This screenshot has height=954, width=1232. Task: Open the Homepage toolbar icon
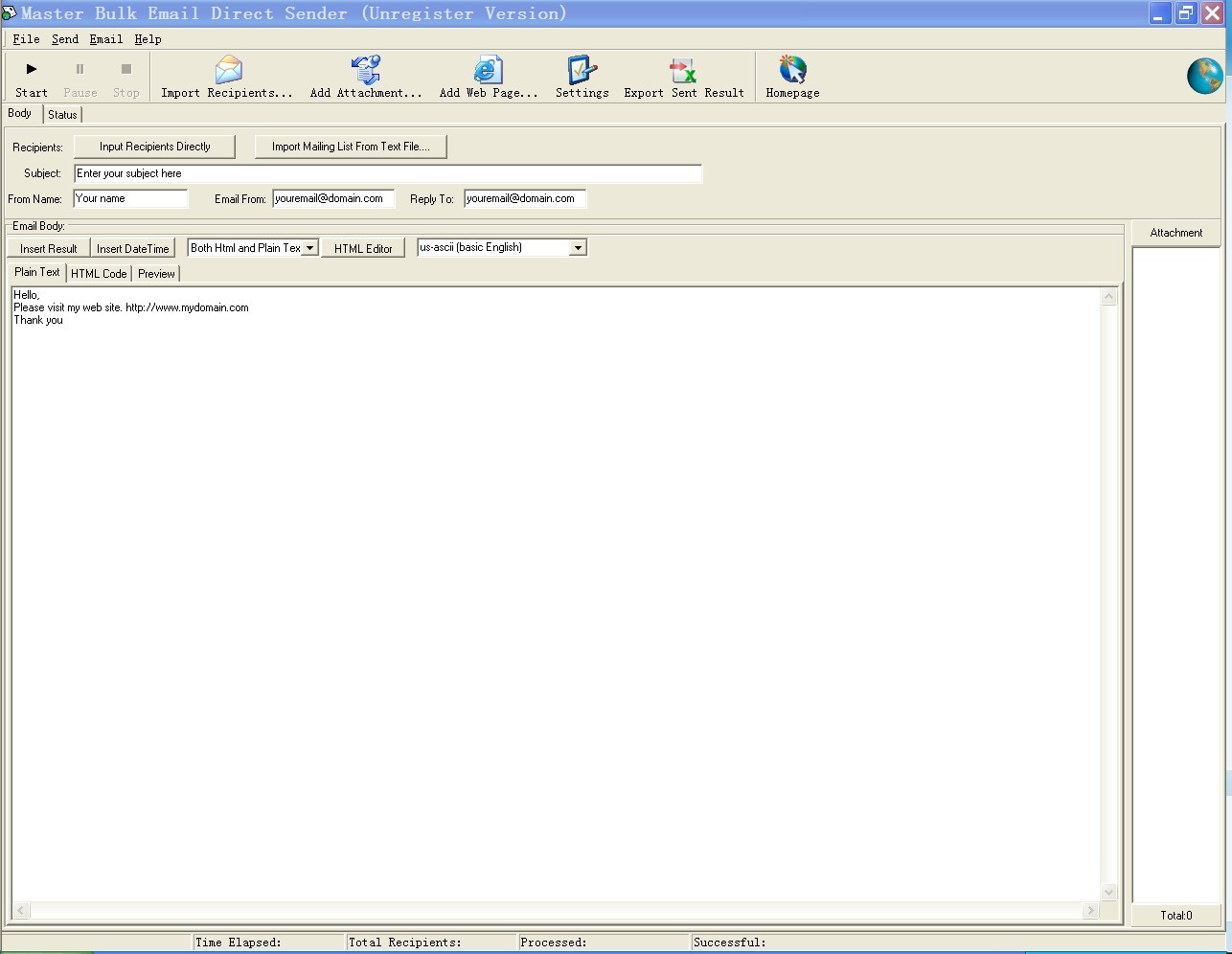[792, 70]
